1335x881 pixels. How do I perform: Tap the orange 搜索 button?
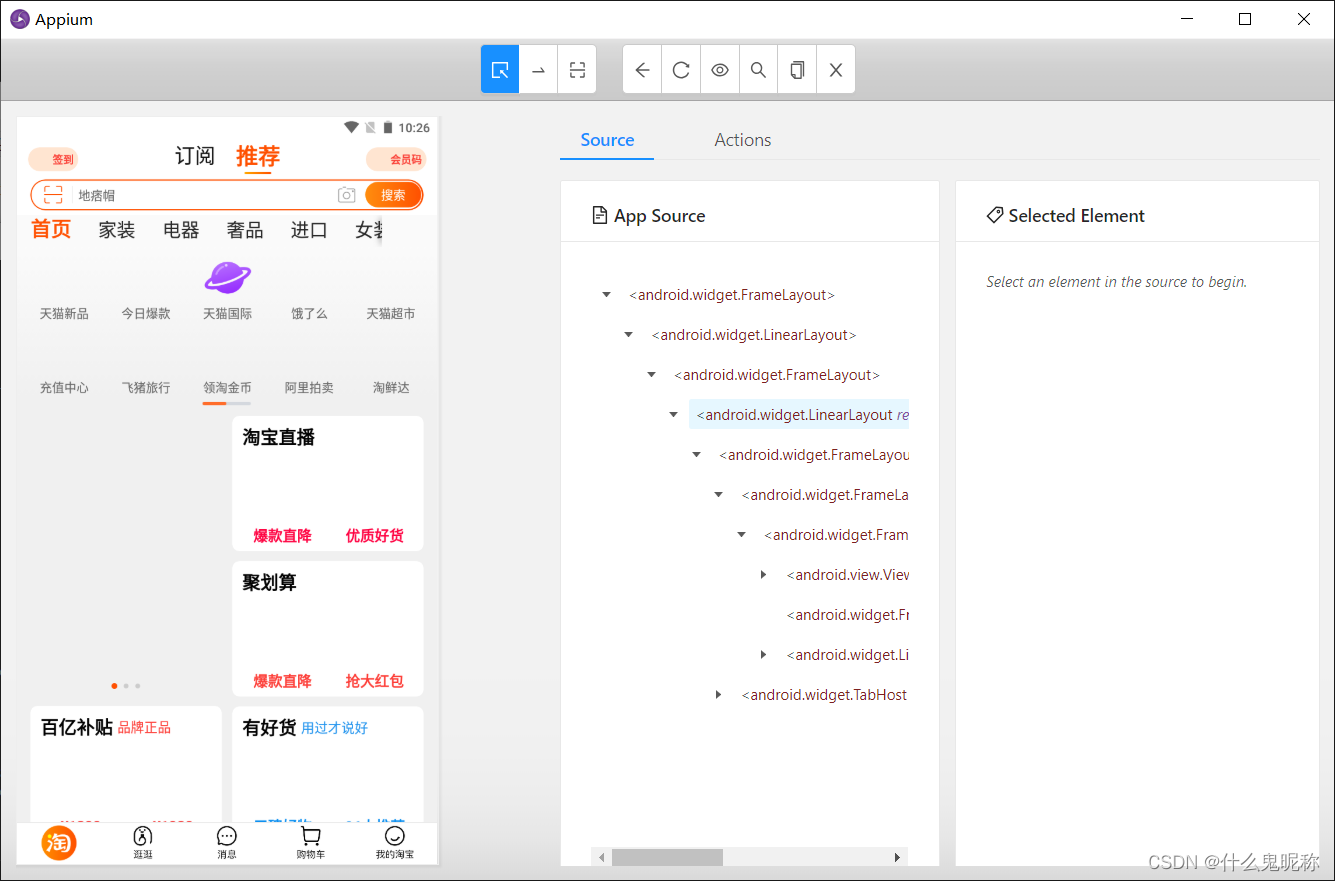[x=393, y=195]
